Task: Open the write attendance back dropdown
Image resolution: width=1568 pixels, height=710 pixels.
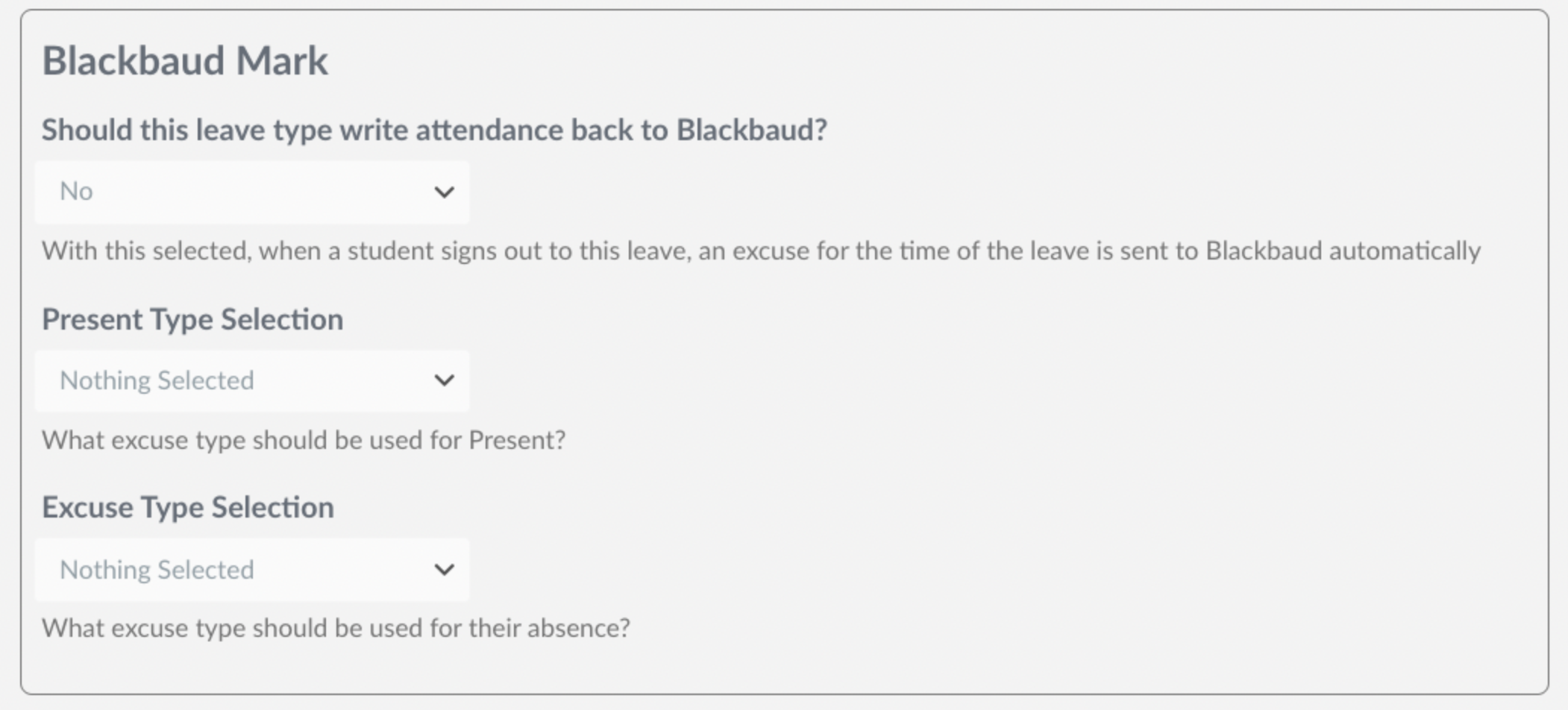Action: (x=252, y=192)
